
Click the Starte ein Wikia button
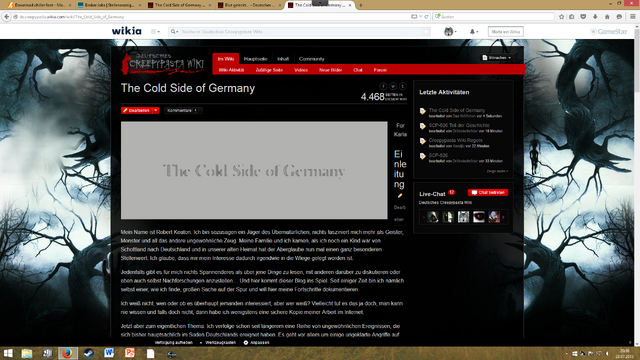[505, 31]
